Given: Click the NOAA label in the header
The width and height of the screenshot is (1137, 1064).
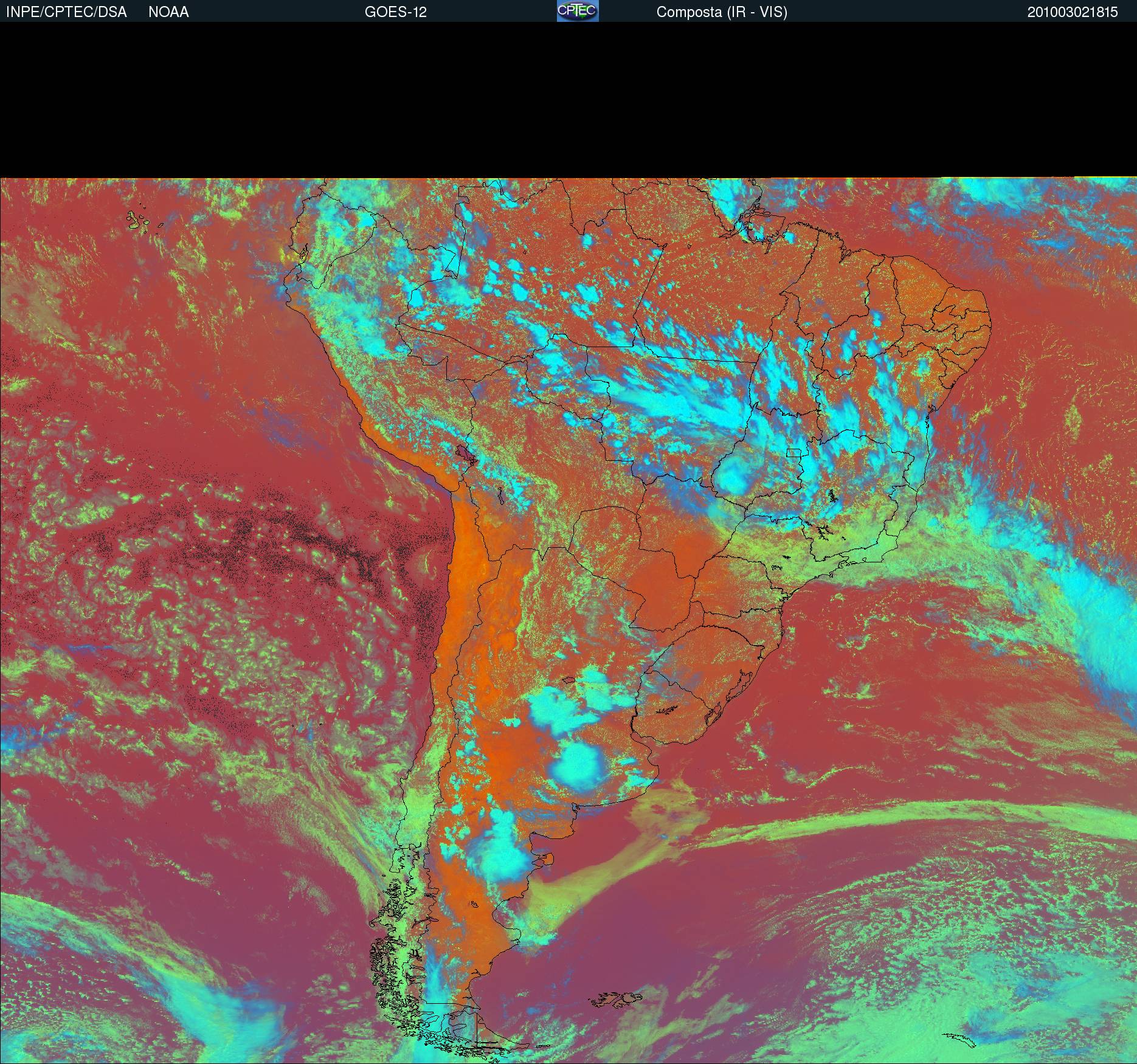Looking at the screenshot, I should point(168,12).
